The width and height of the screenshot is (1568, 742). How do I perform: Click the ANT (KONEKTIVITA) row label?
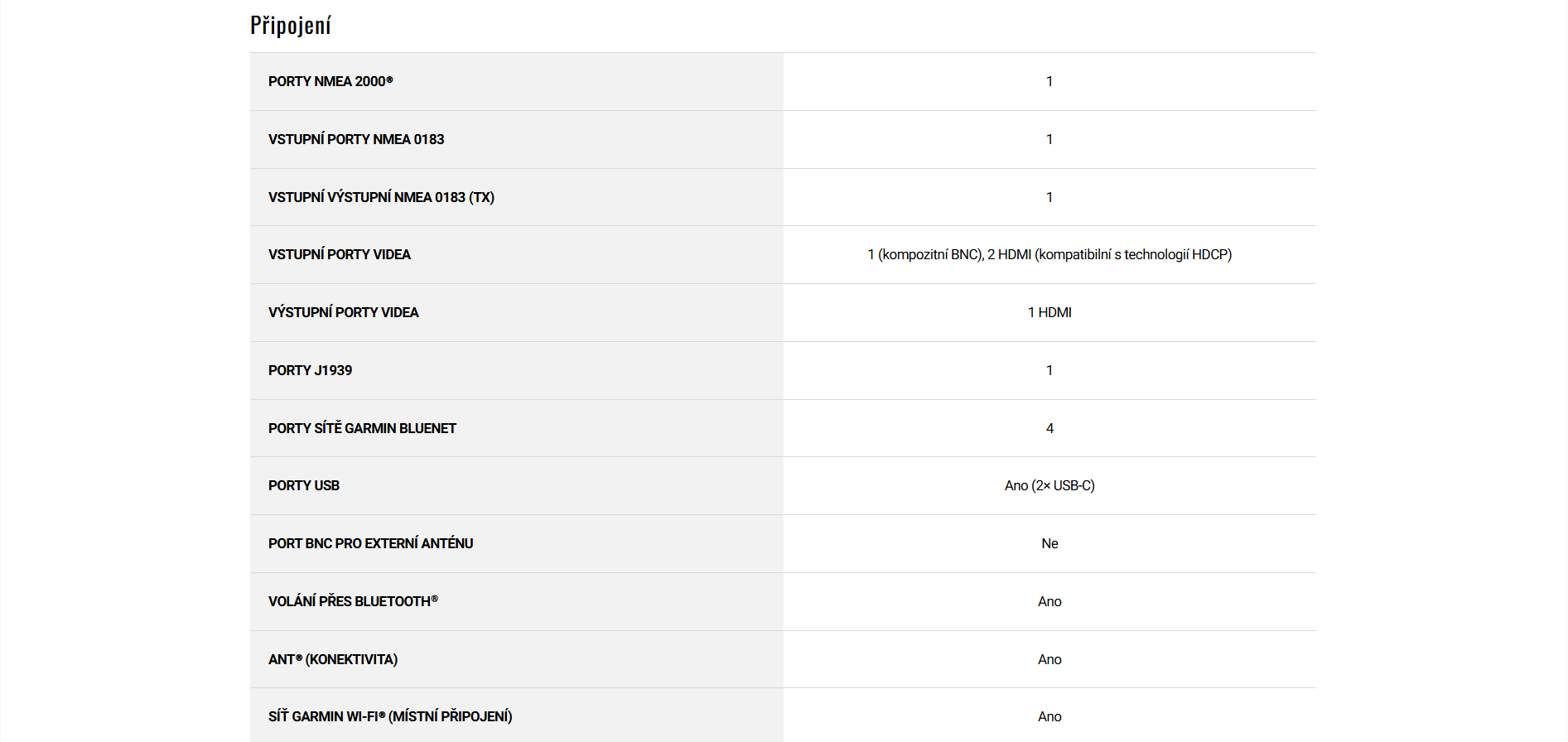pyautogui.click(x=333, y=659)
